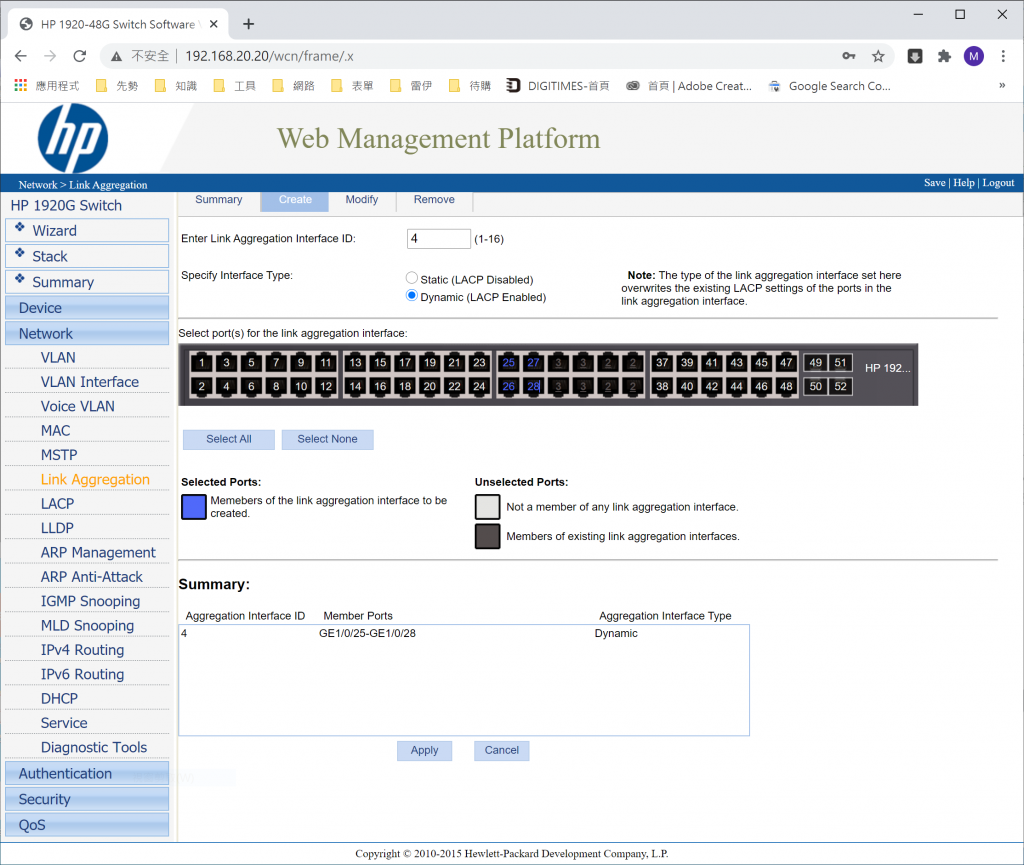Switch to the Modify tab

[362, 200]
